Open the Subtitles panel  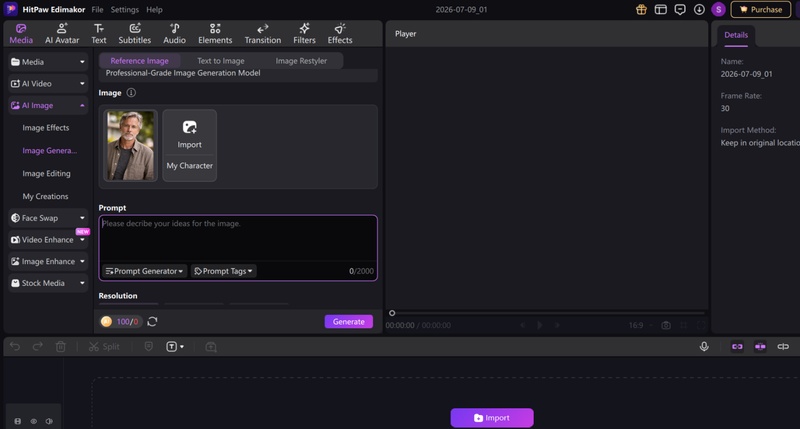click(135, 34)
